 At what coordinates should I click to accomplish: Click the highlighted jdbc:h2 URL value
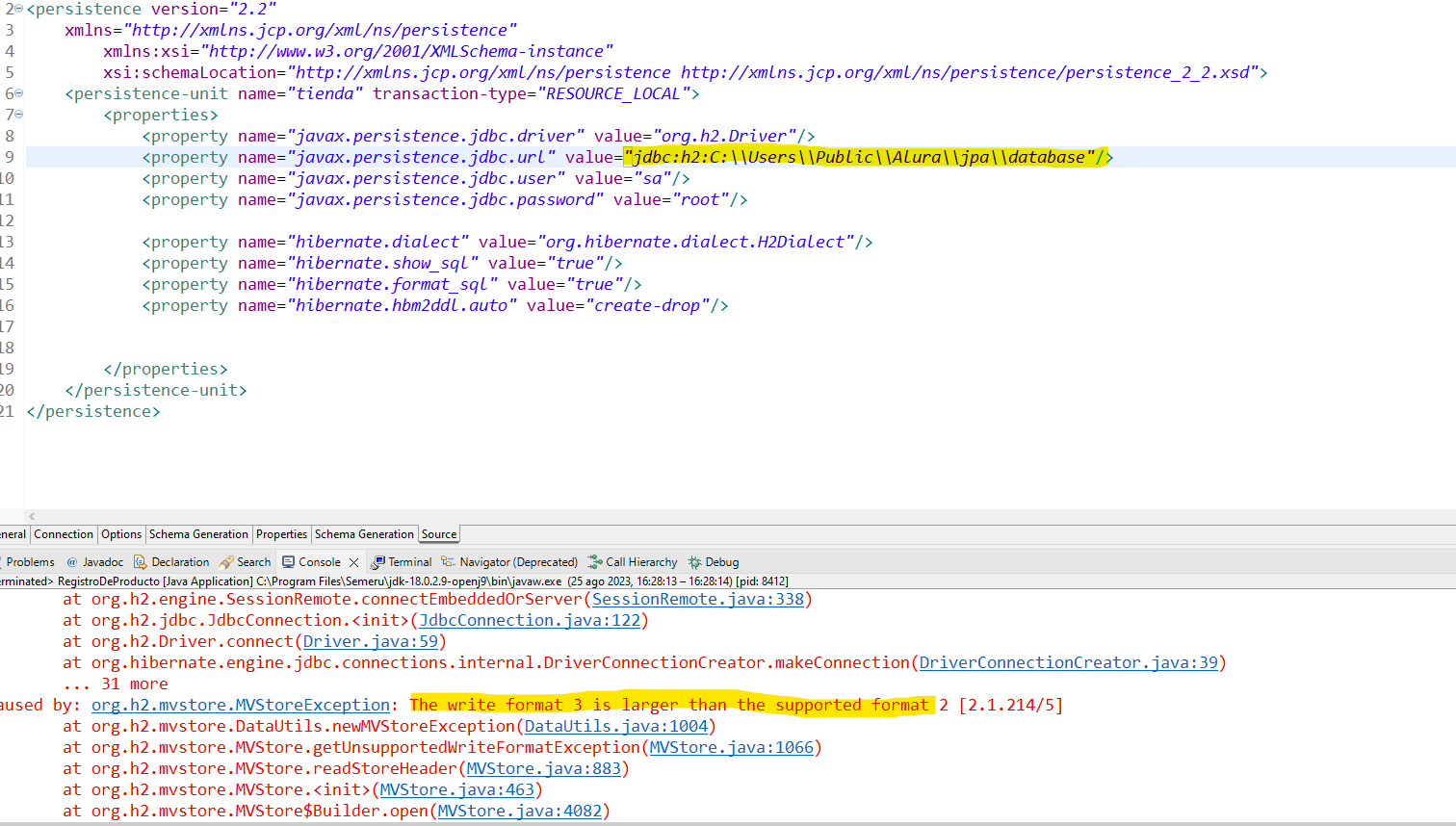click(859, 157)
